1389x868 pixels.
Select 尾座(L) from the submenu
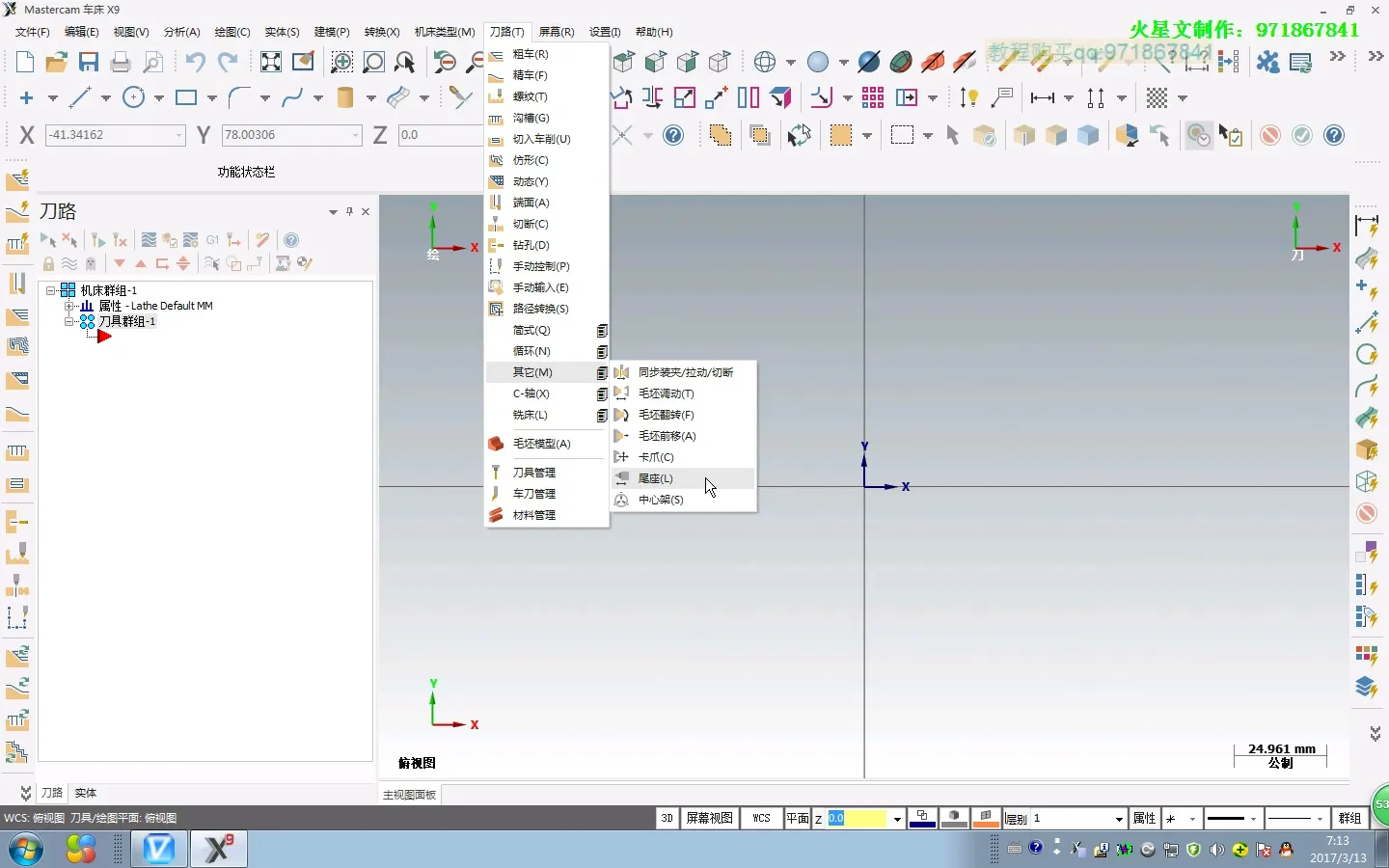(656, 478)
